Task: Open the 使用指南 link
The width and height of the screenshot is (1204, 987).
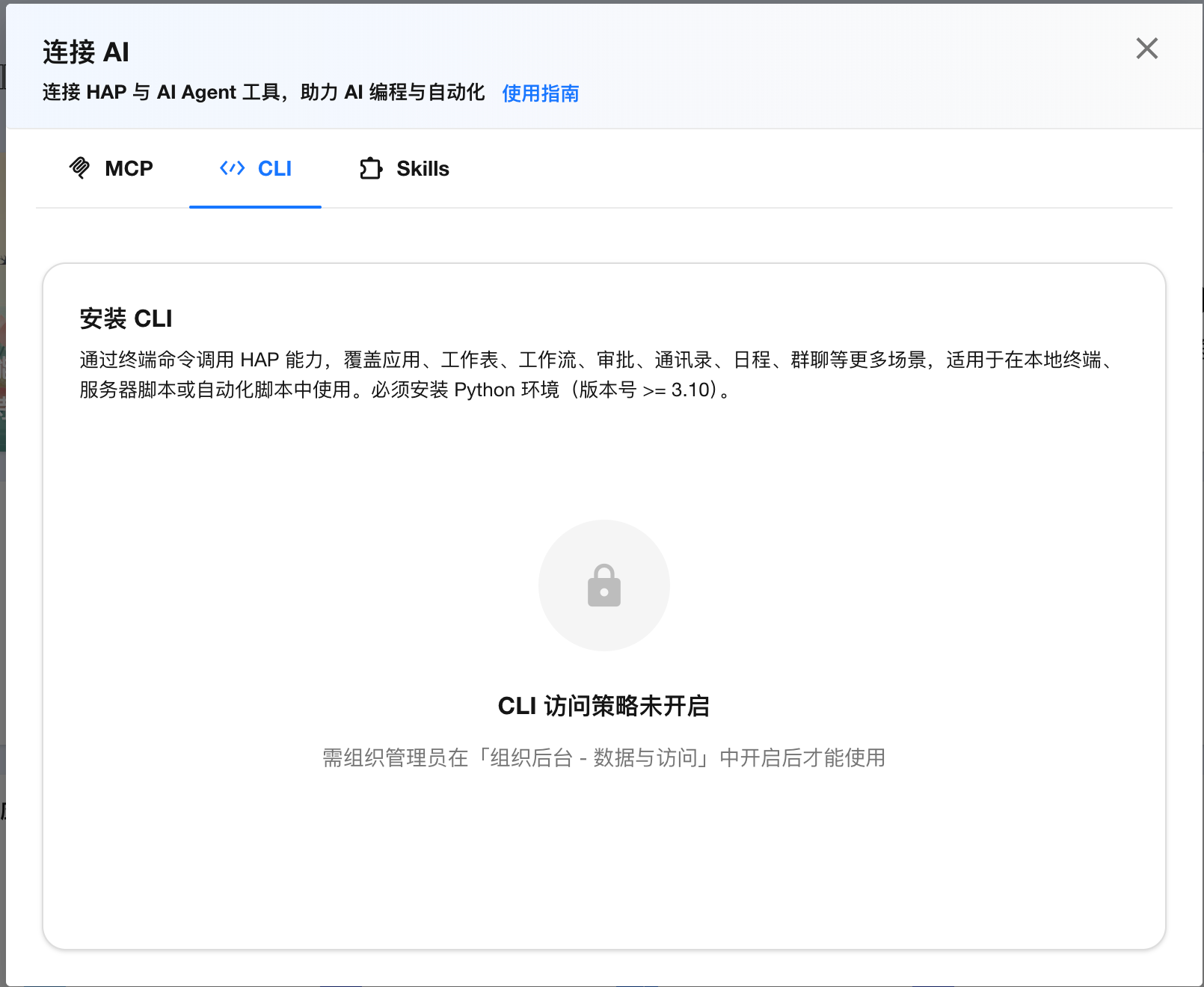Action: [541, 93]
